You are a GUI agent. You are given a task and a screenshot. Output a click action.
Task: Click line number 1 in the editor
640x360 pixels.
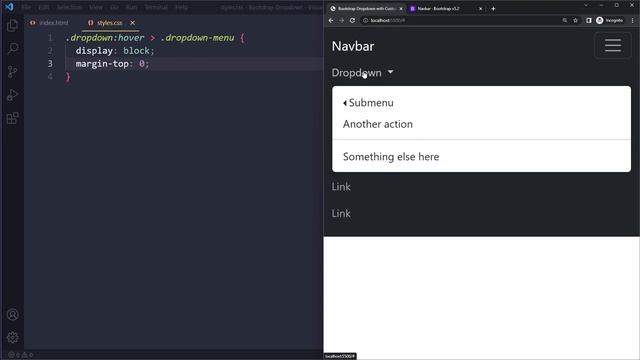coord(50,38)
